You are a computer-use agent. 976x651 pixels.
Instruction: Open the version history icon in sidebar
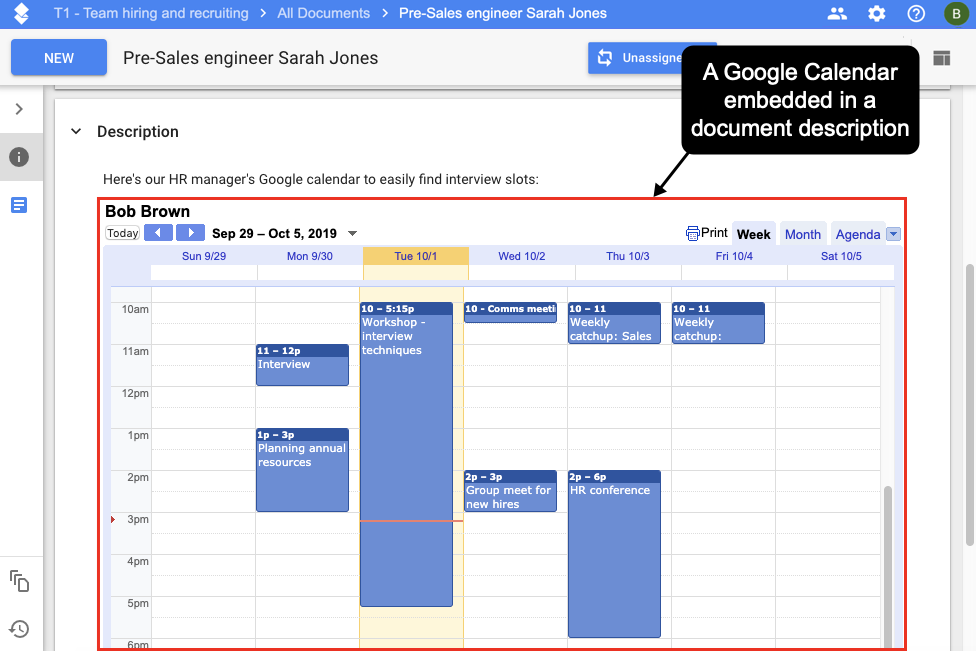19,629
